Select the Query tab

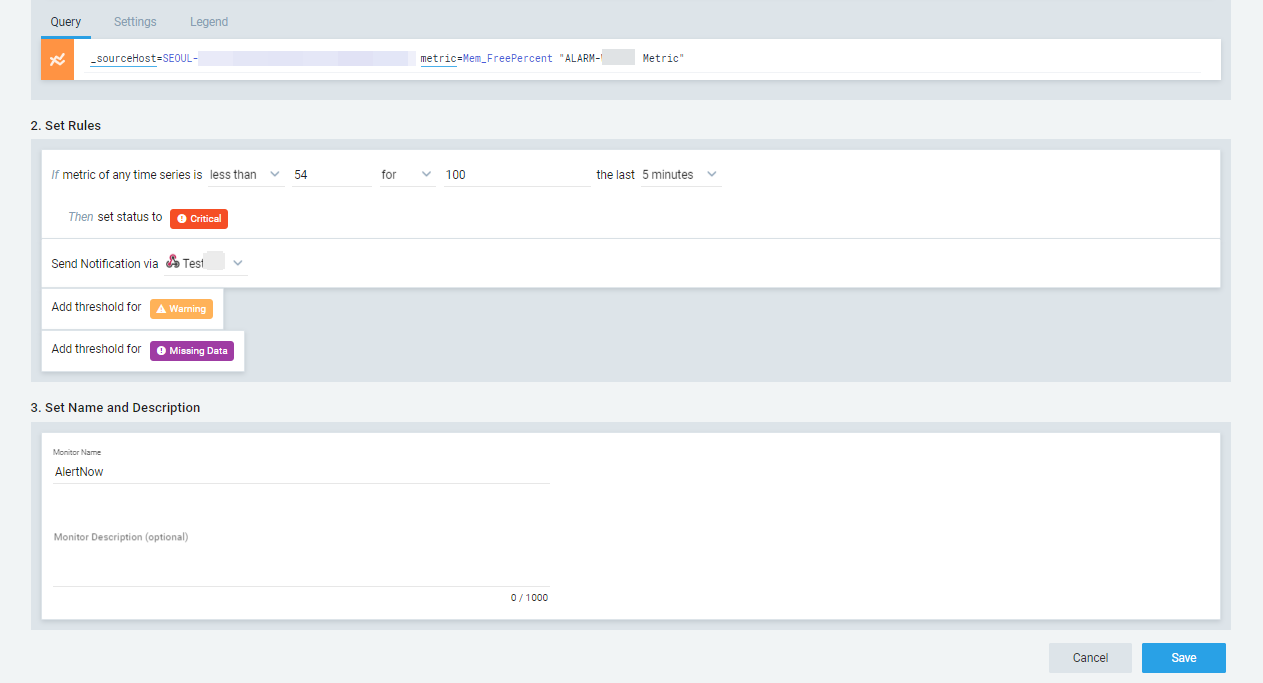tap(65, 22)
